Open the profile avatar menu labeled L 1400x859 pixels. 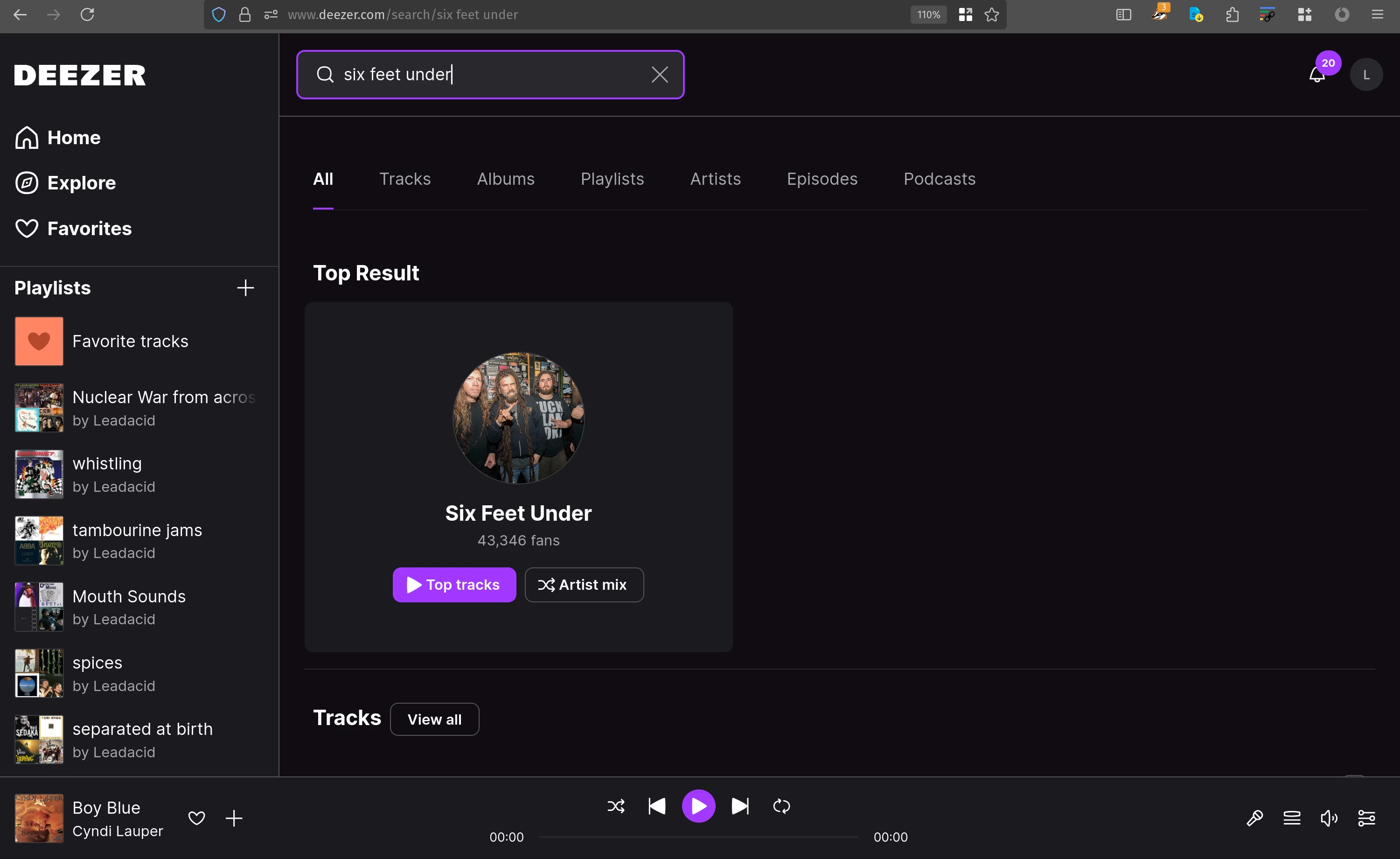pyautogui.click(x=1366, y=75)
